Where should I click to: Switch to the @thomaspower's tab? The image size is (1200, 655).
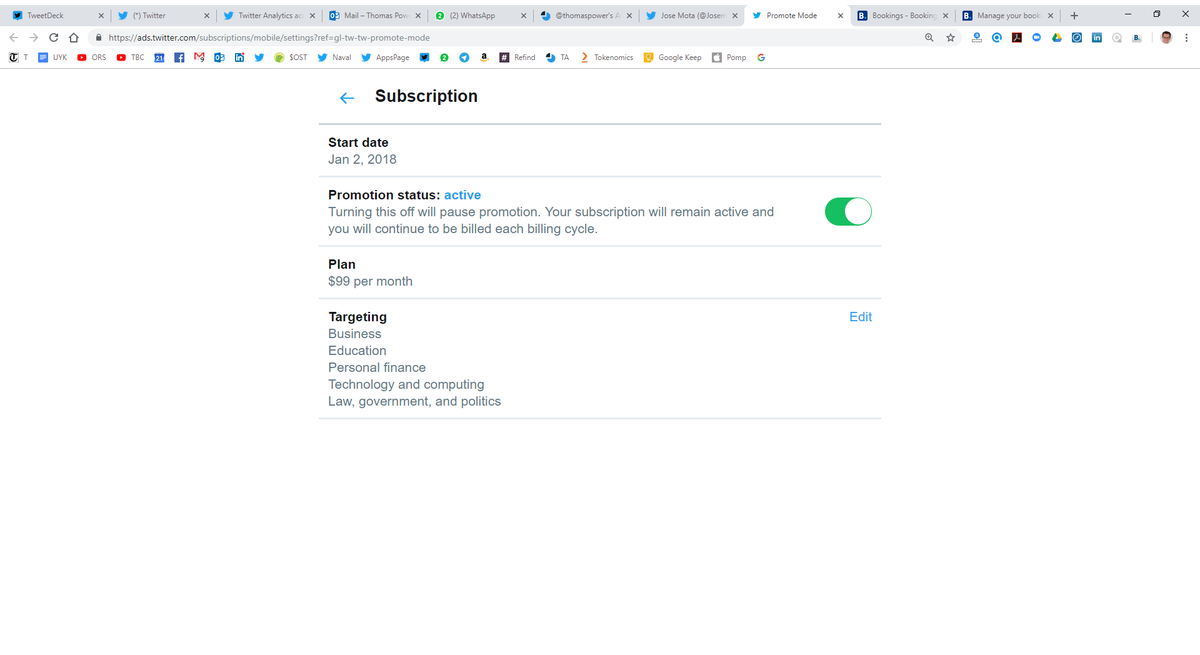[x=587, y=15]
